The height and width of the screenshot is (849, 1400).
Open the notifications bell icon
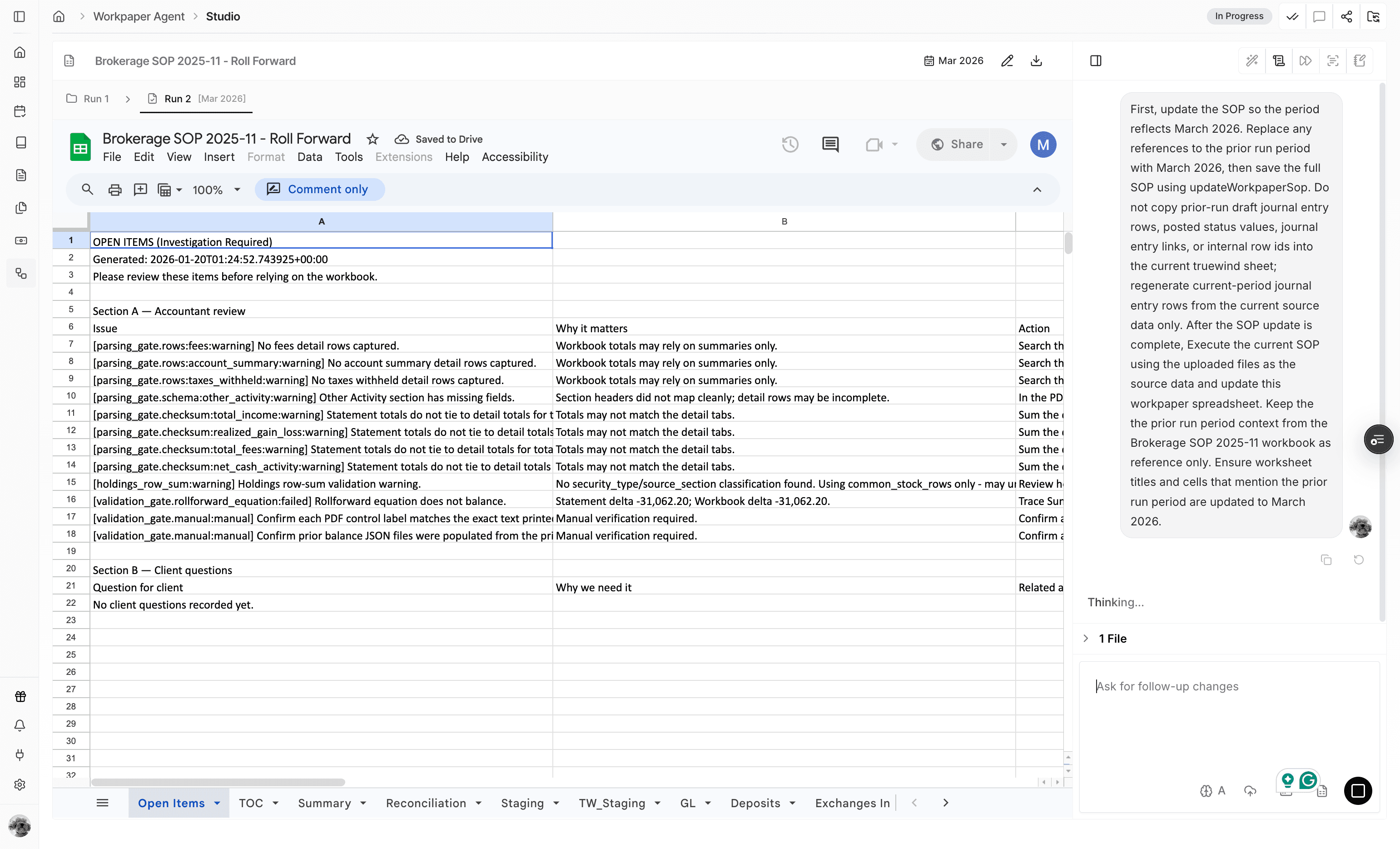click(20, 725)
